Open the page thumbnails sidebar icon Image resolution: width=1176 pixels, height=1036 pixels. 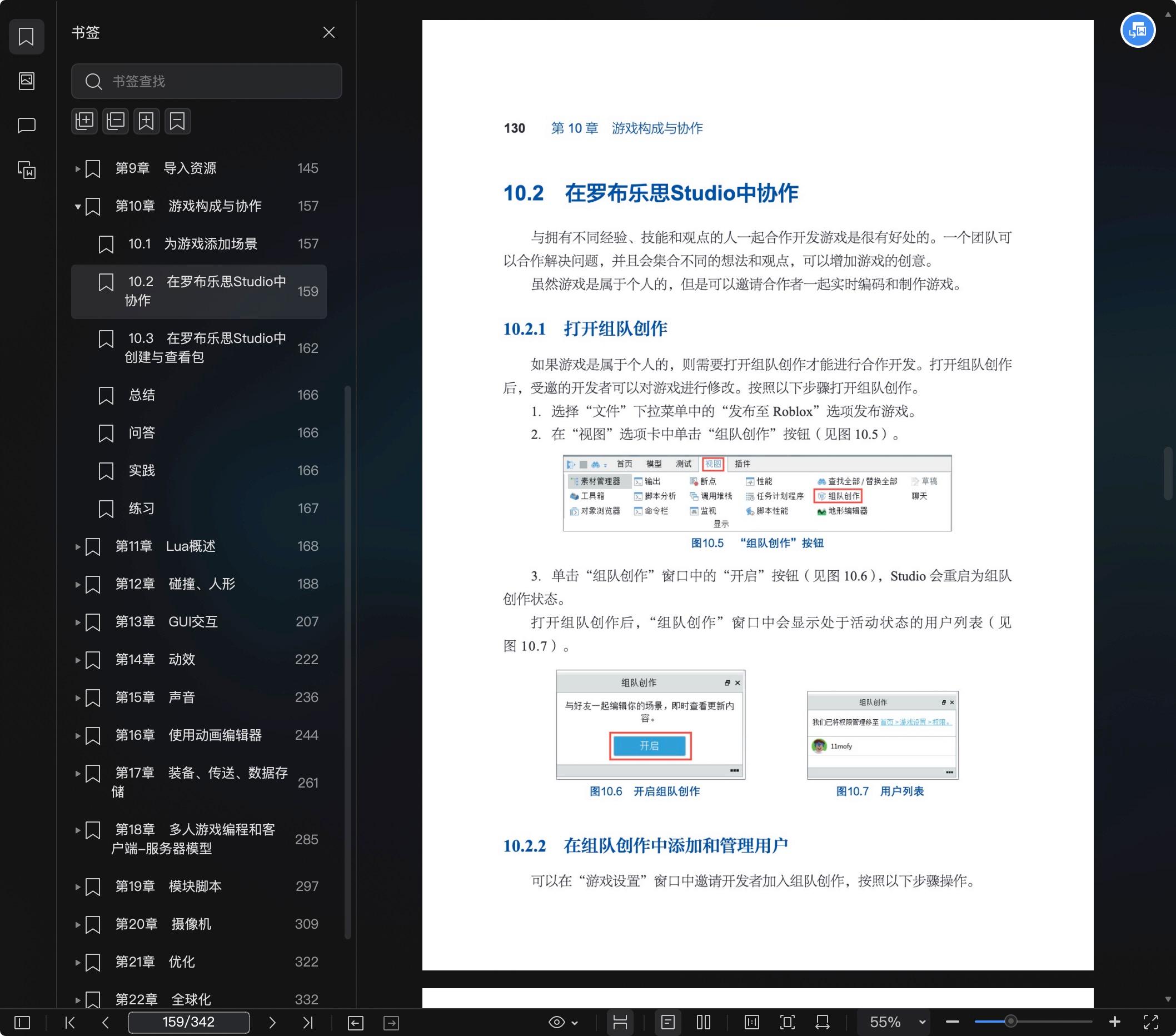[x=27, y=81]
